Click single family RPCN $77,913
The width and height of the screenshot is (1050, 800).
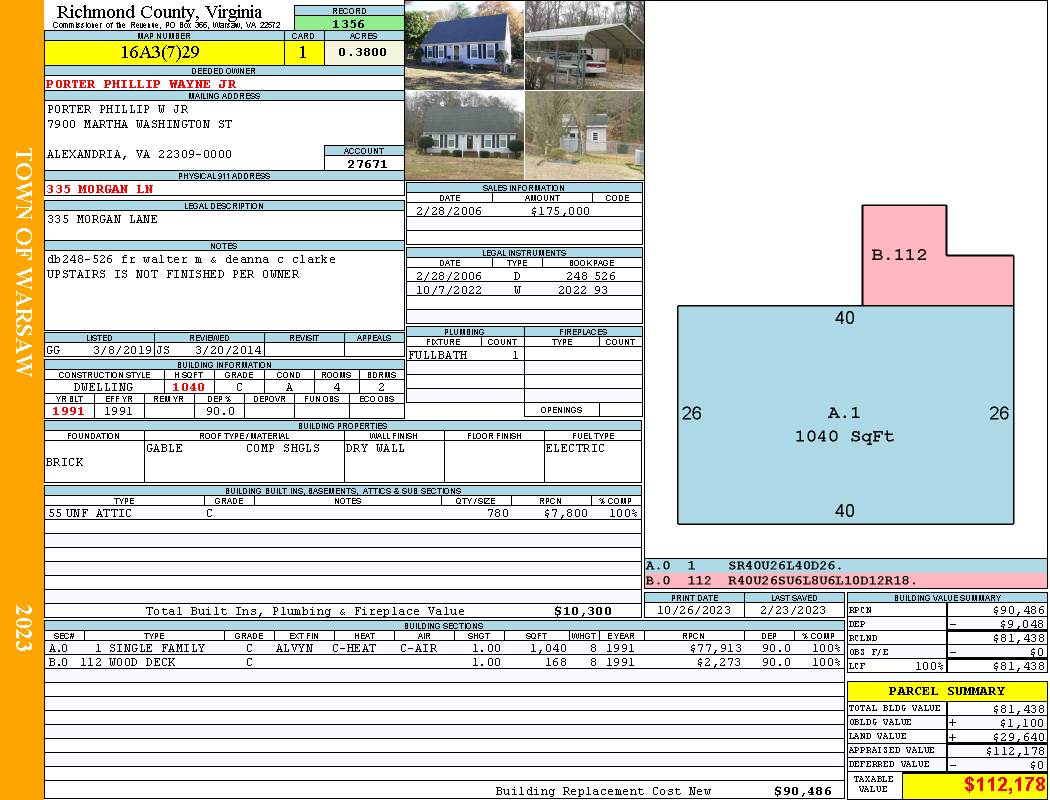(x=715, y=648)
